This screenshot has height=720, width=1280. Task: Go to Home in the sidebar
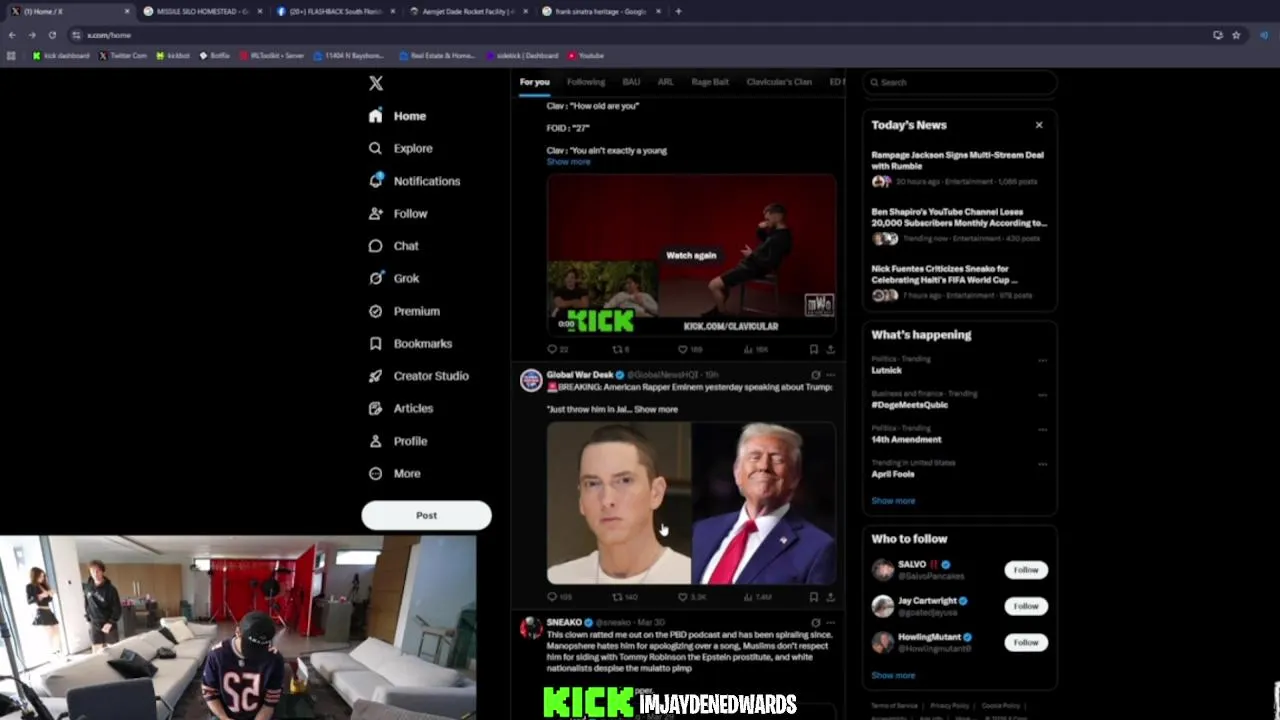pos(398,116)
